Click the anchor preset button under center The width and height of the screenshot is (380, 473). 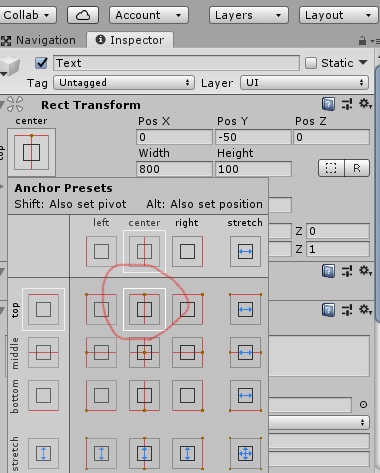(x=31, y=152)
